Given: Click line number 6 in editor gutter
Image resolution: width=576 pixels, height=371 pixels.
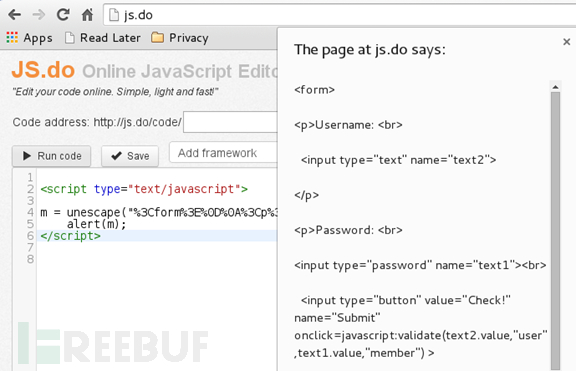Looking at the screenshot, I should tap(30, 236).
